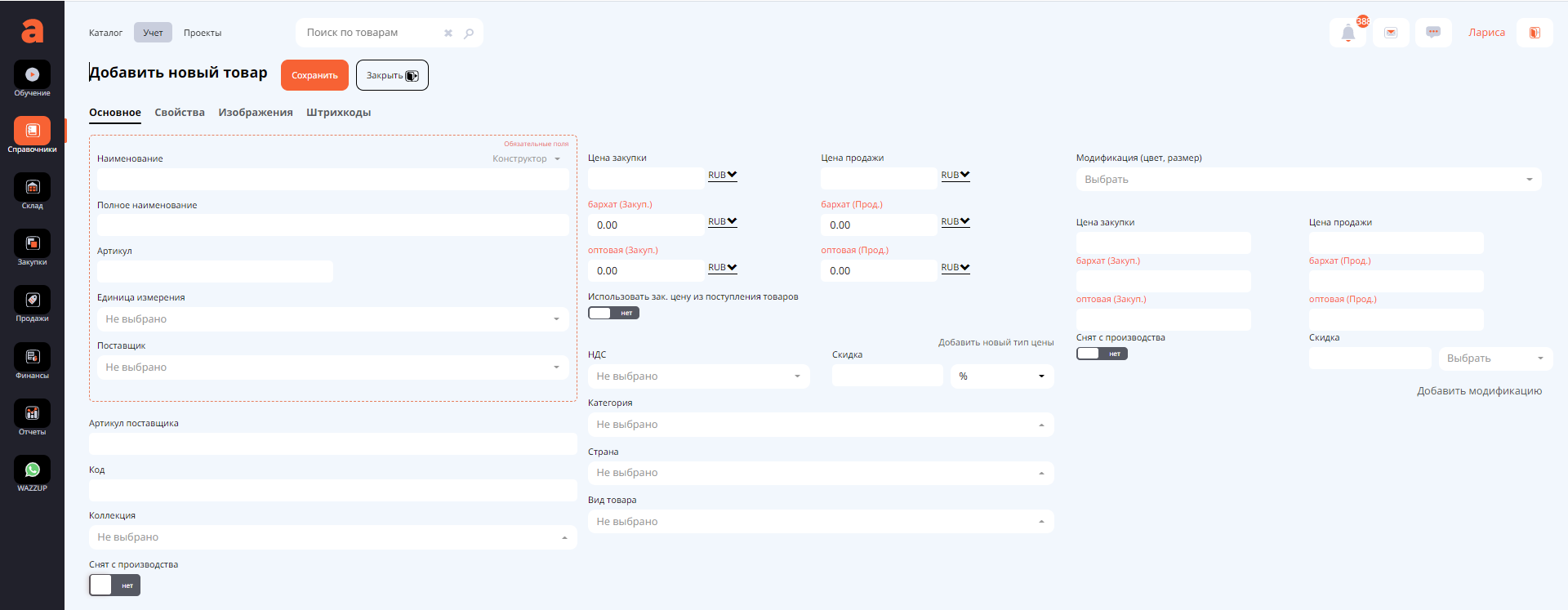Click the Наименование input field
Screen dimensions: 1568x610
332,180
